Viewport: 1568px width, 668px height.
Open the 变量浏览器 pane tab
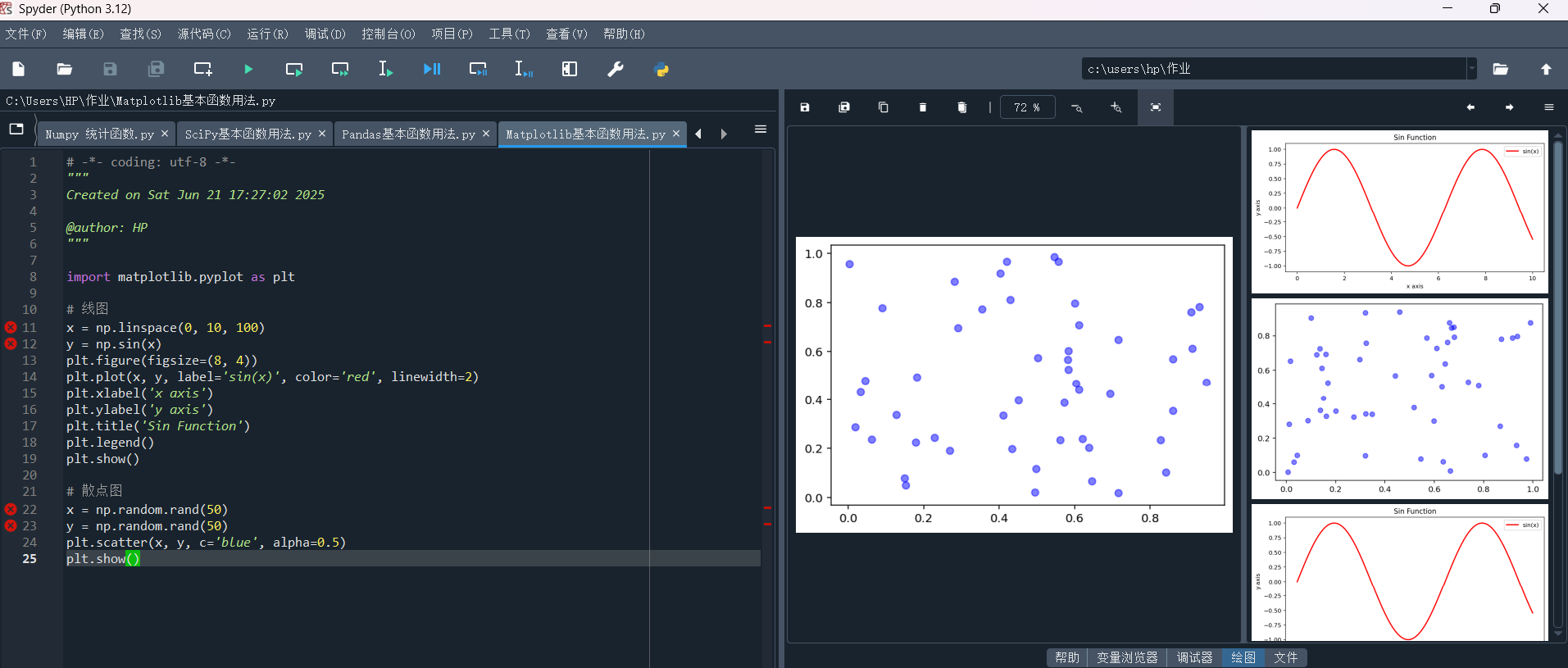[x=1127, y=657]
